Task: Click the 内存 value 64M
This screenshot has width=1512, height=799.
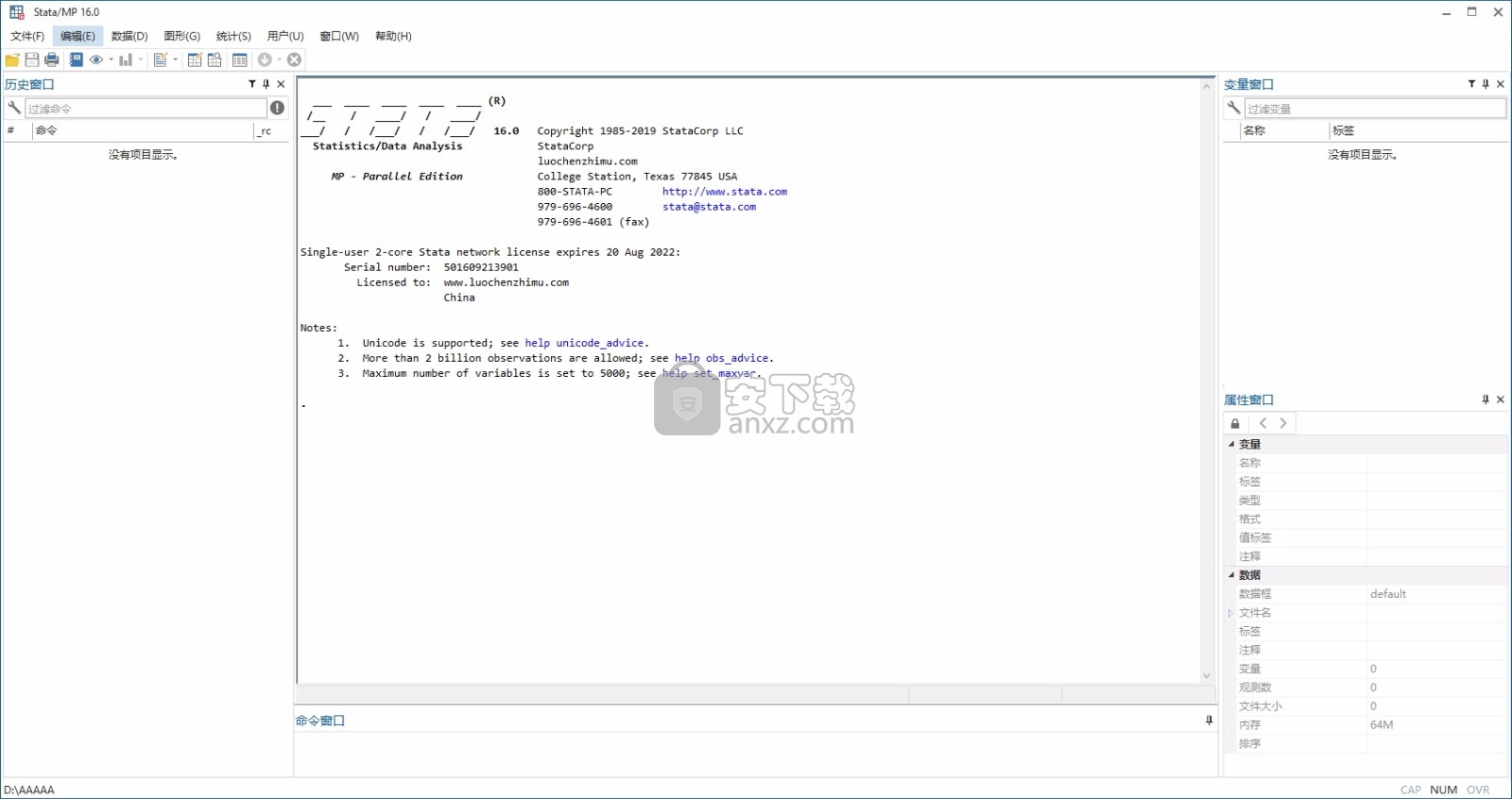Action: click(1382, 725)
